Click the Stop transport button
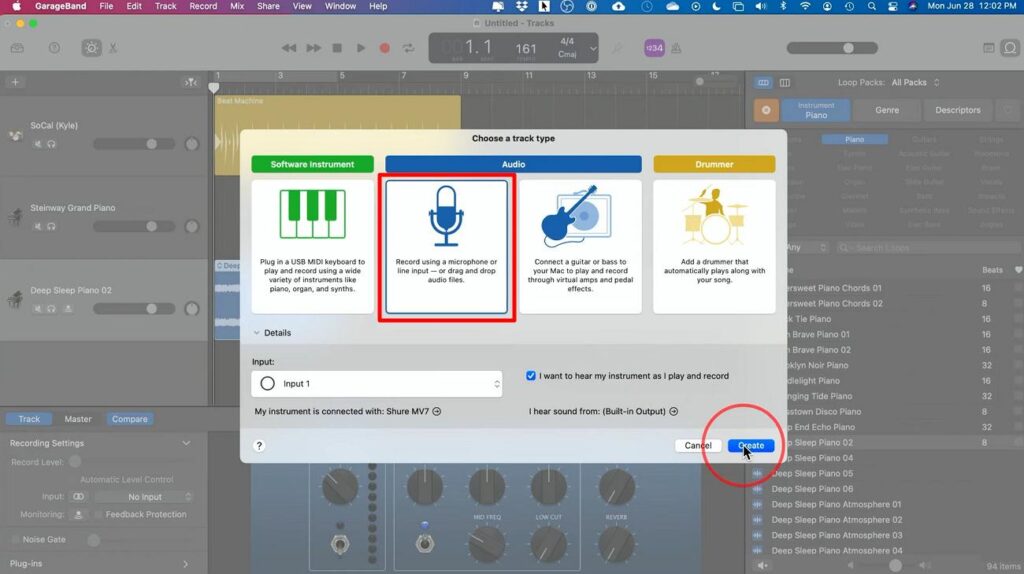This screenshot has width=1024, height=574. [x=337, y=48]
